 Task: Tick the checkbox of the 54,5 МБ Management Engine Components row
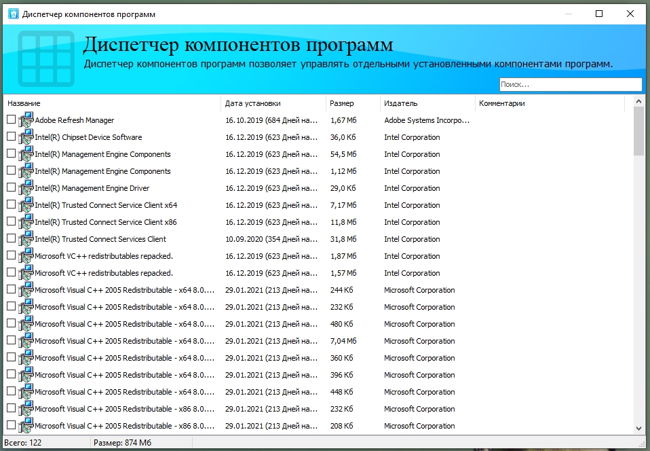11,154
